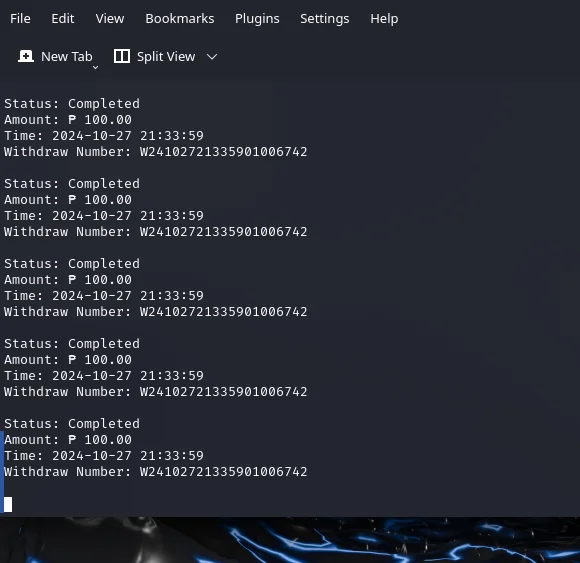This screenshot has height=563, width=580.
Task: Click the Split View button label
Action: 166,57
